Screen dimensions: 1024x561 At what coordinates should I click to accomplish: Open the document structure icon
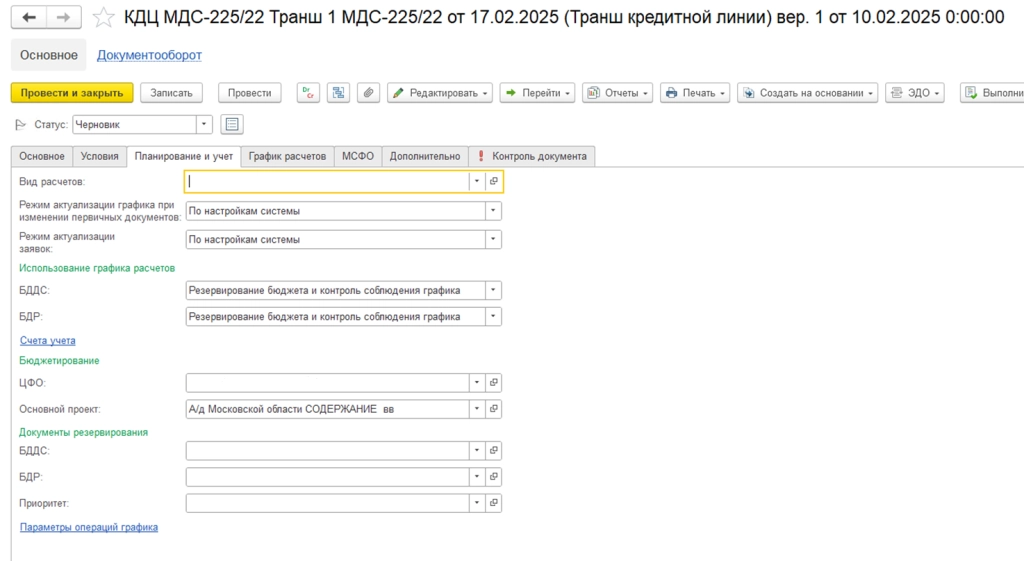coord(339,93)
